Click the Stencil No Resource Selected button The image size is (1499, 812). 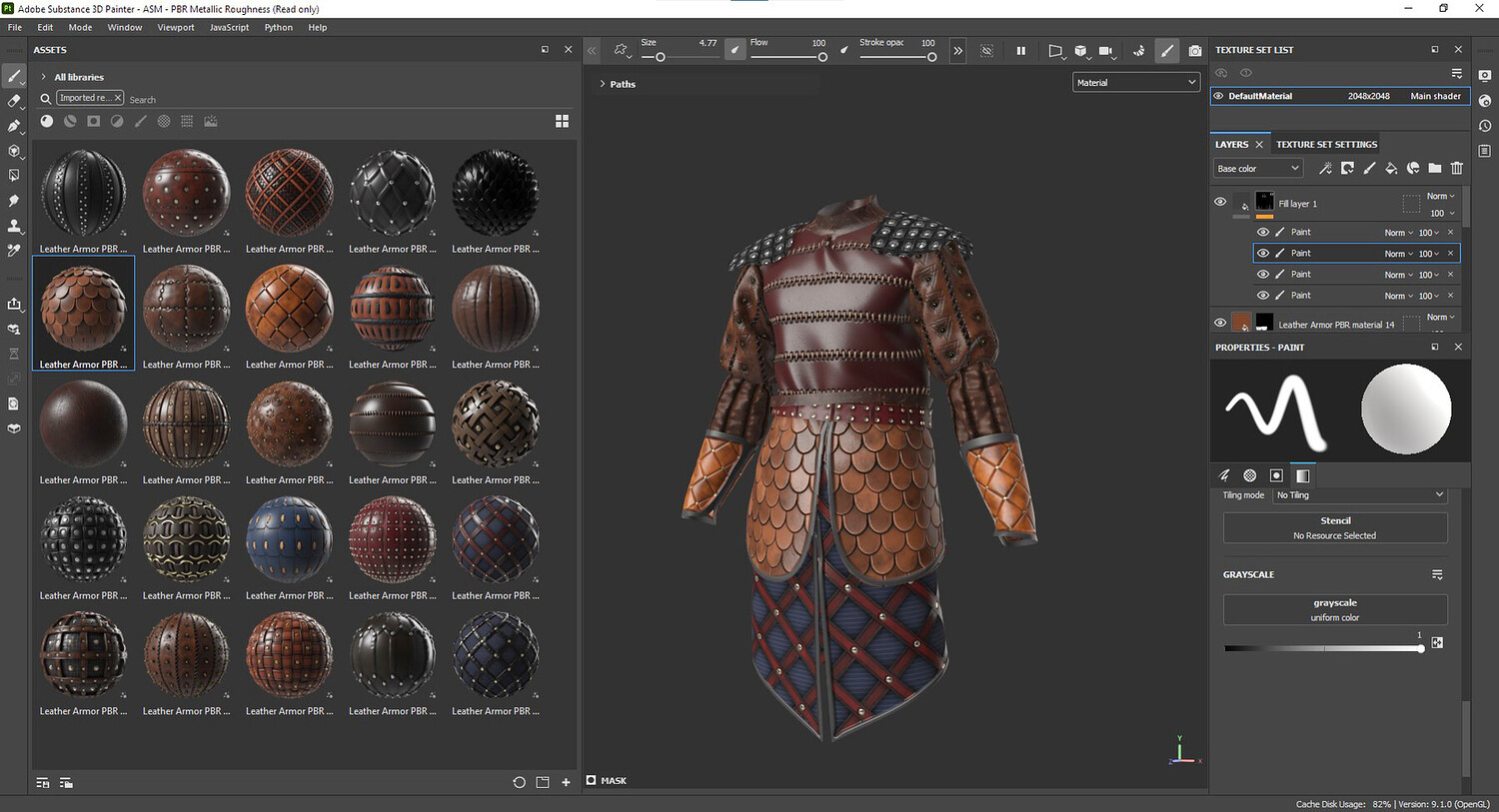[1335, 527]
